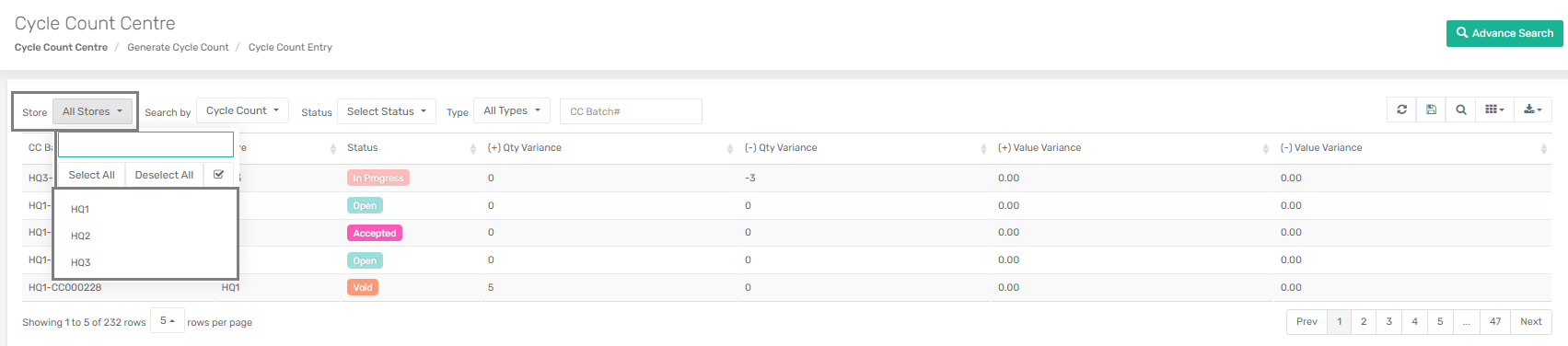Change rows per page stepper
The height and width of the screenshot is (346, 1568).
click(x=168, y=321)
